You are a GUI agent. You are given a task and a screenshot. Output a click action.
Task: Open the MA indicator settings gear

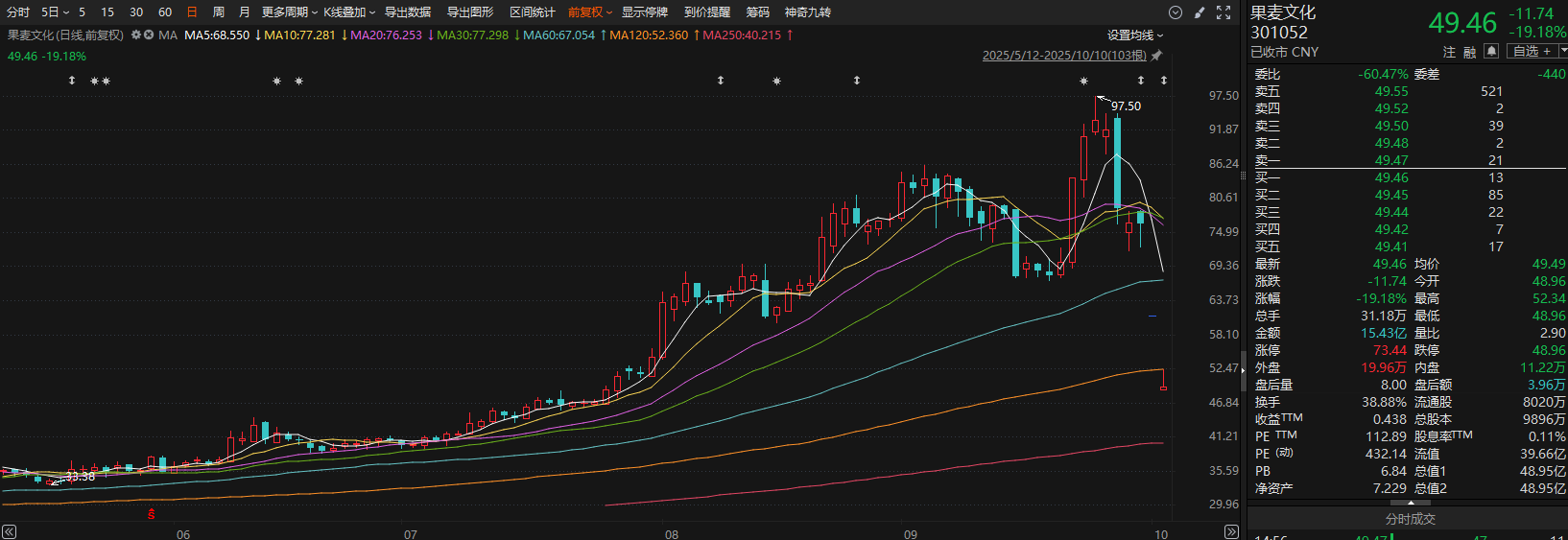click(x=136, y=35)
